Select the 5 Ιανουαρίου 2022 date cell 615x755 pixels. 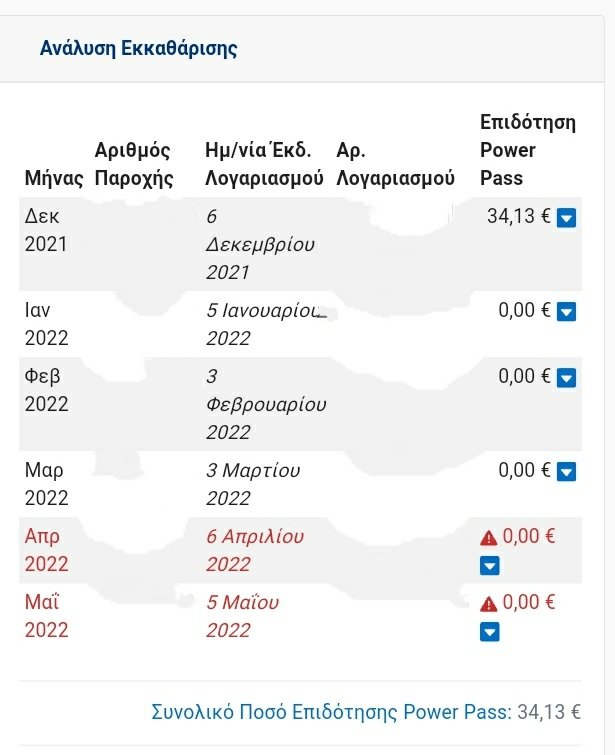point(266,324)
